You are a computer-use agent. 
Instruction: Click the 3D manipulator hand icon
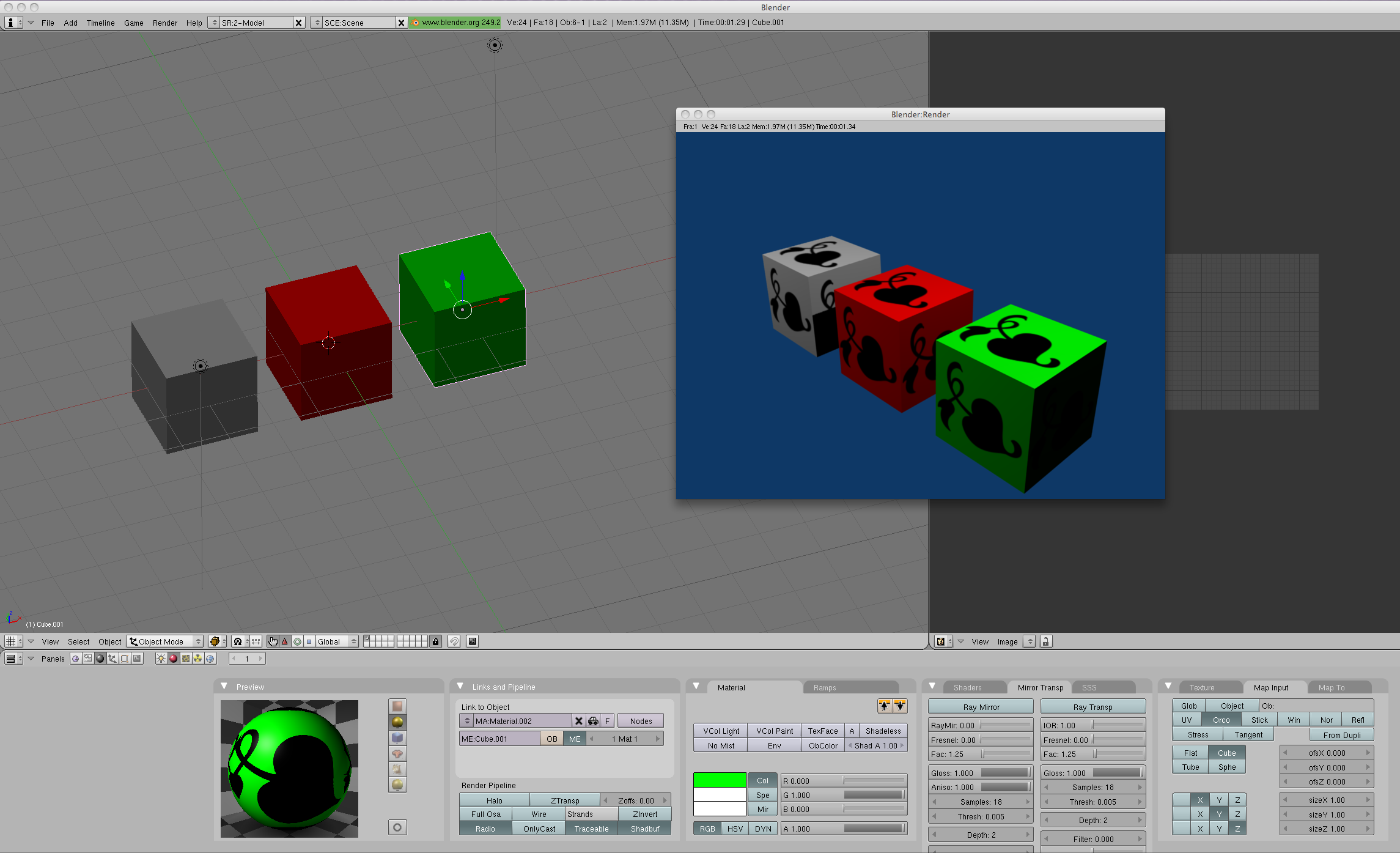point(273,641)
